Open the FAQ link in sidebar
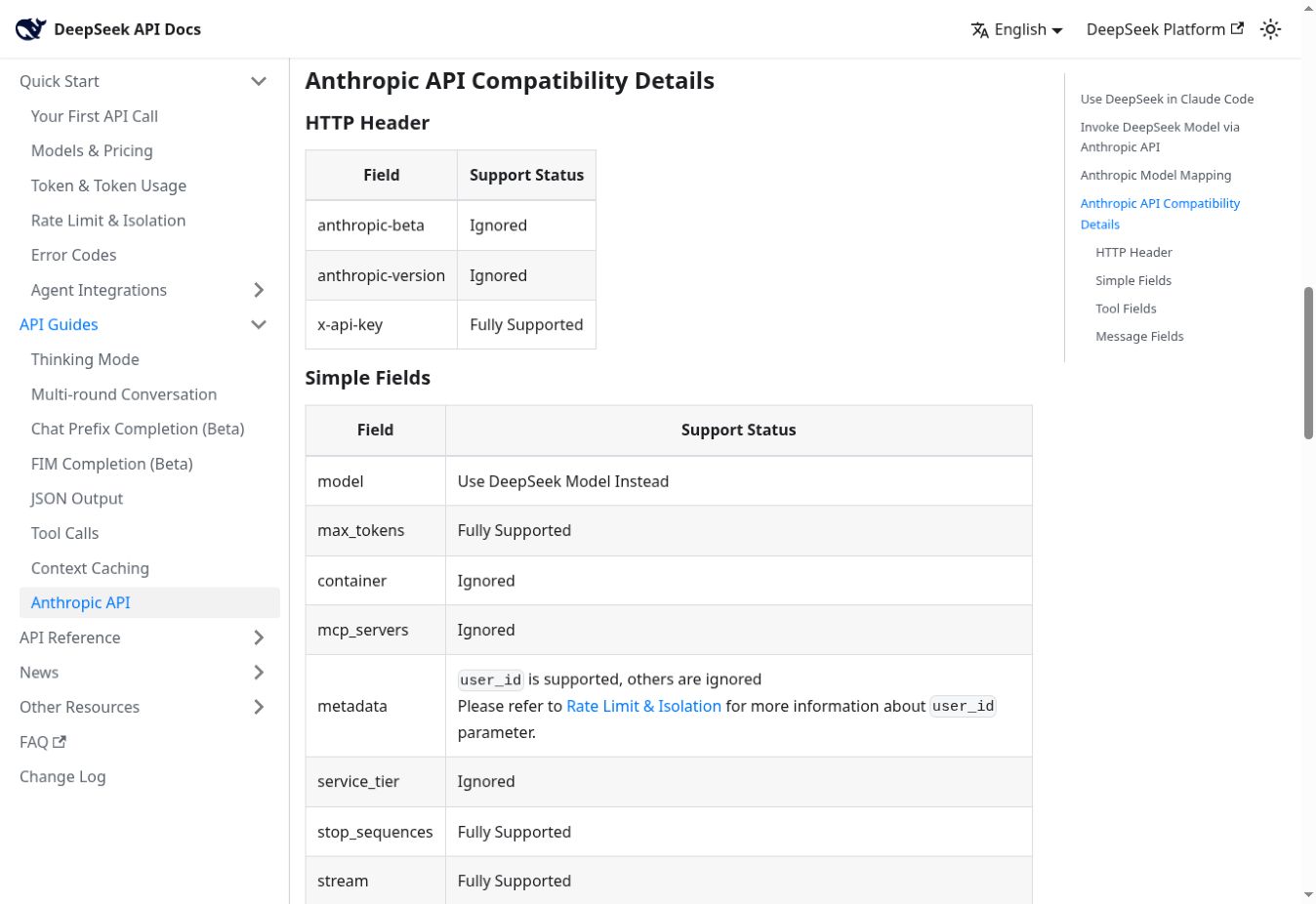 43,742
